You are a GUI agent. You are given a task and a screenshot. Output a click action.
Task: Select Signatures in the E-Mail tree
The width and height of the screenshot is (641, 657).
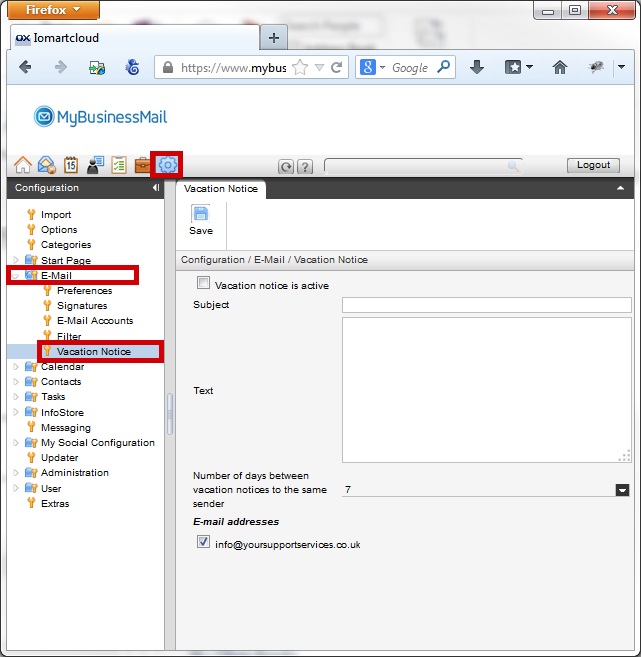(82, 306)
